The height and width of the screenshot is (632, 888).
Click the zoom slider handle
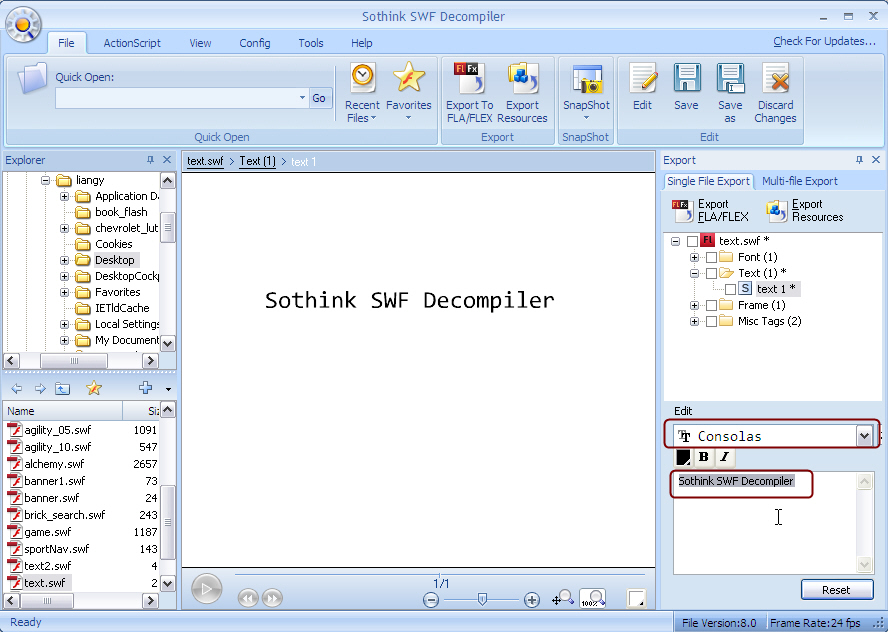click(x=482, y=599)
